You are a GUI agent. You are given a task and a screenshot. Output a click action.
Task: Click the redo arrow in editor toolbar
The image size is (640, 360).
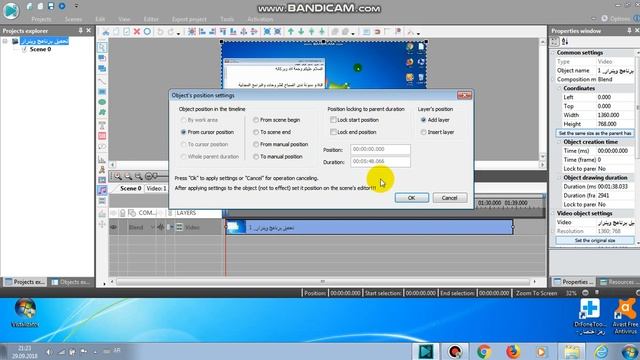171,31
